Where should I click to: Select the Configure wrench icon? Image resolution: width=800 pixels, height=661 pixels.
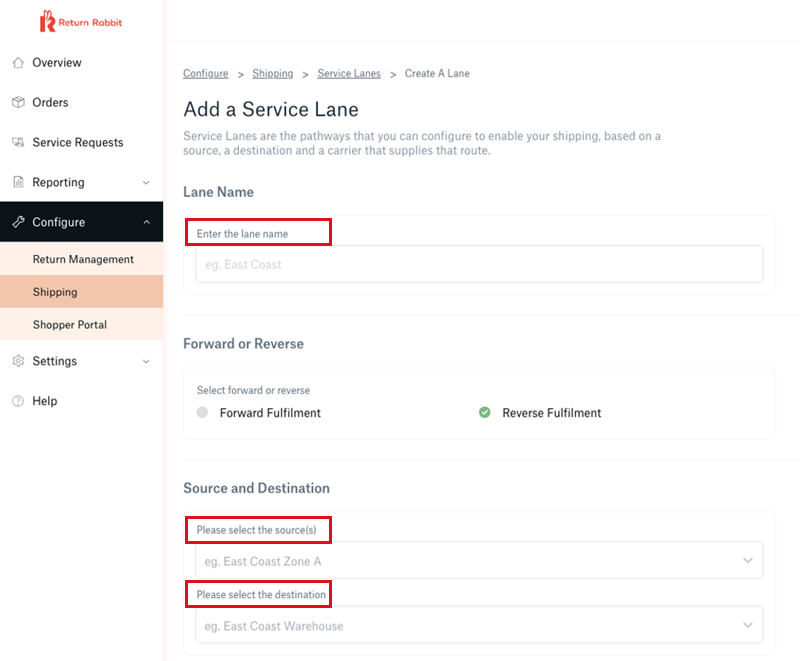[x=21, y=222]
